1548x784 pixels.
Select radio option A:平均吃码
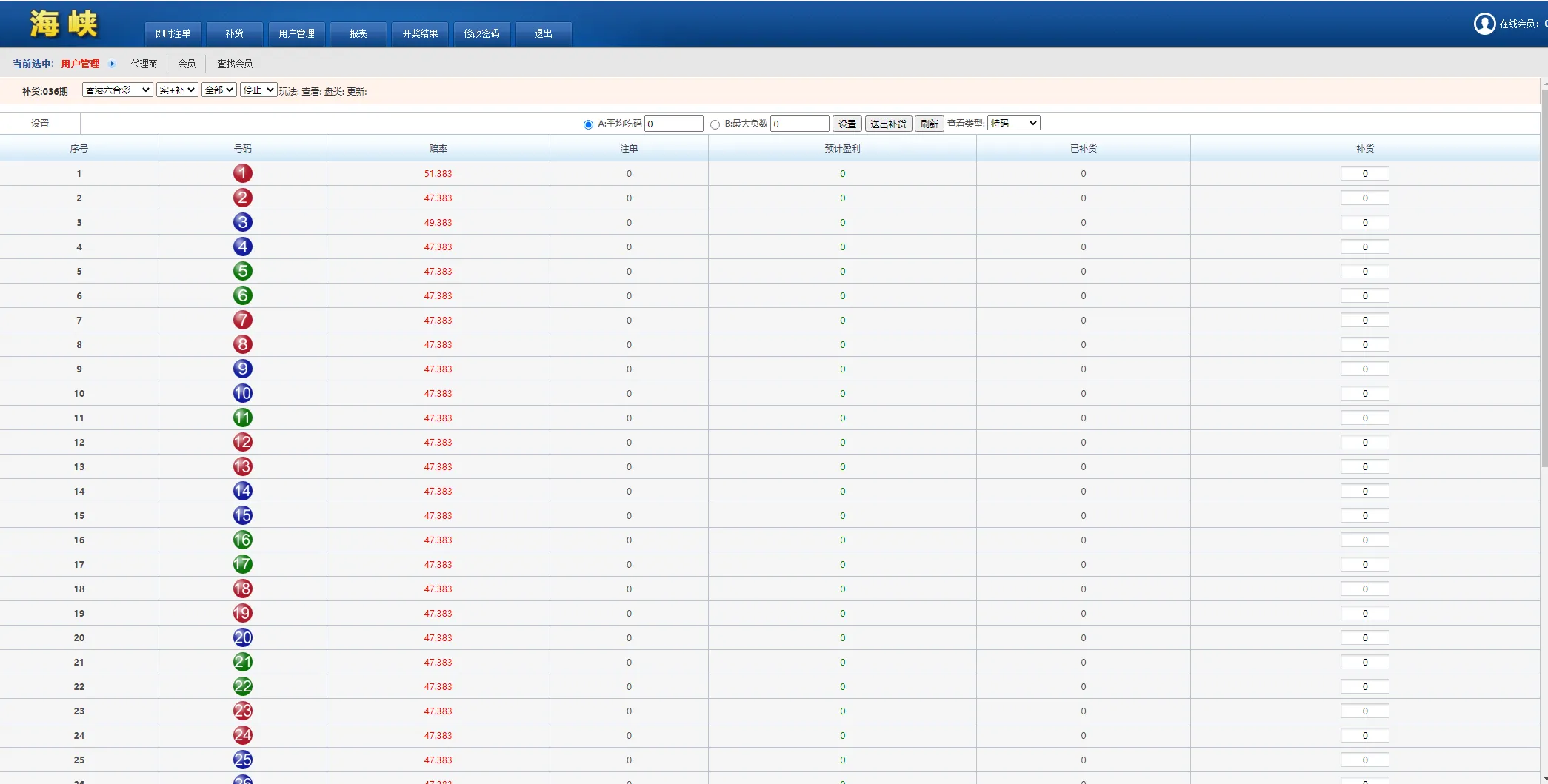587,124
